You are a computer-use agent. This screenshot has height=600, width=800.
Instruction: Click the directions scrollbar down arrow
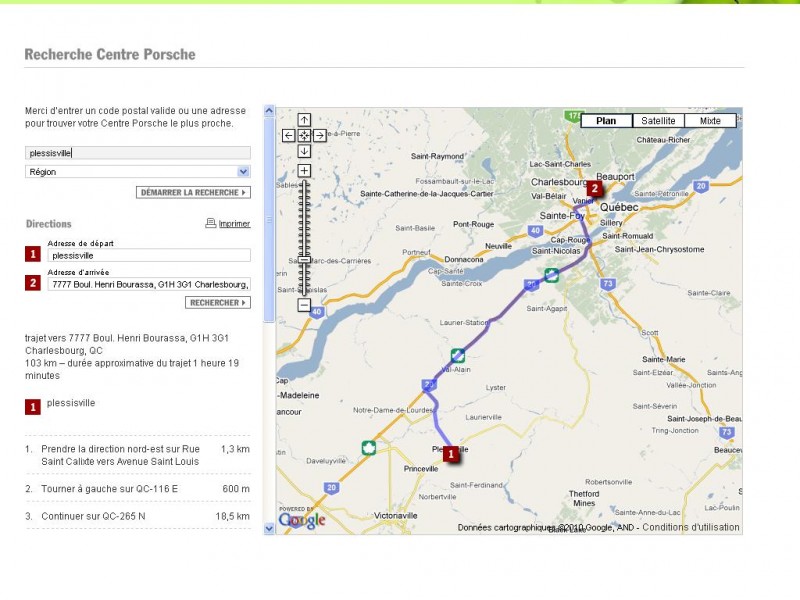click(x=269, y=529)
